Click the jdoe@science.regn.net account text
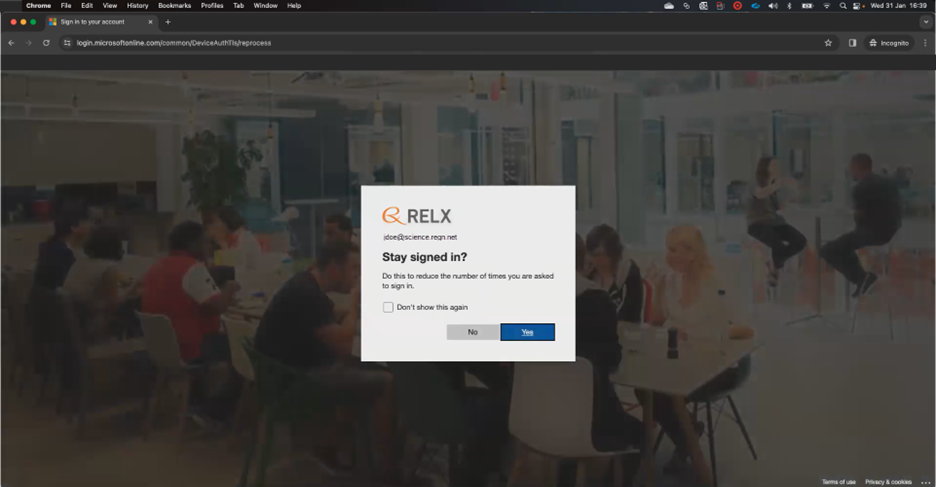The image size is (936, 487). (420, 237)
